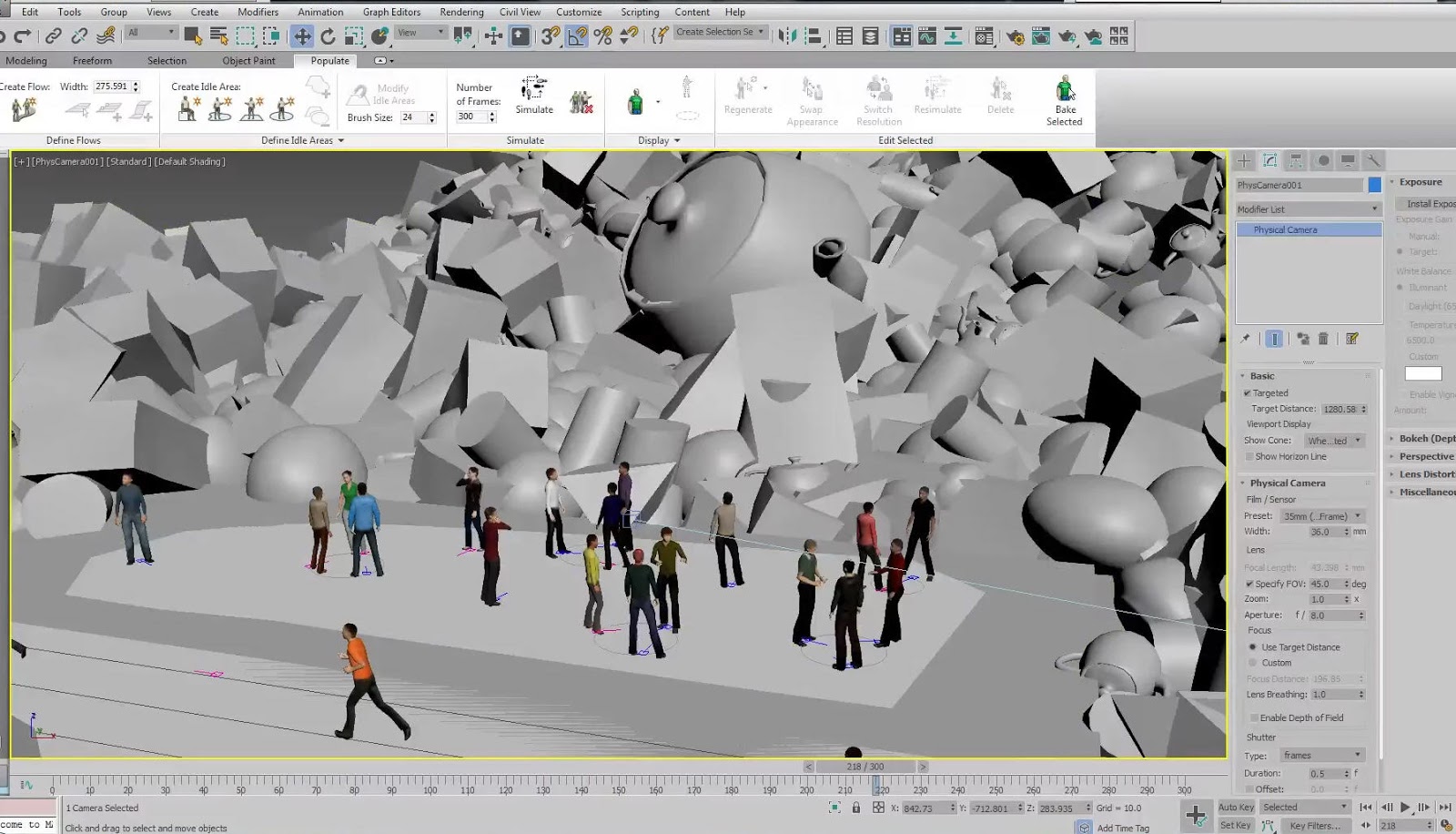1456x834 pixels.
Task: Open the Film Sensor Preset dropdown
Action: [x=1322, y=516]
